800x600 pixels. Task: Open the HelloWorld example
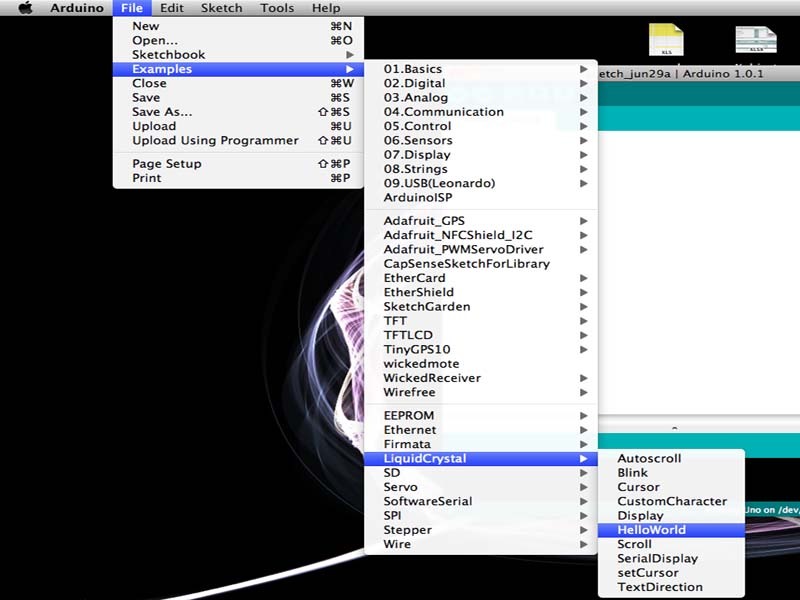pyautogui.click(x=671, y=530)
